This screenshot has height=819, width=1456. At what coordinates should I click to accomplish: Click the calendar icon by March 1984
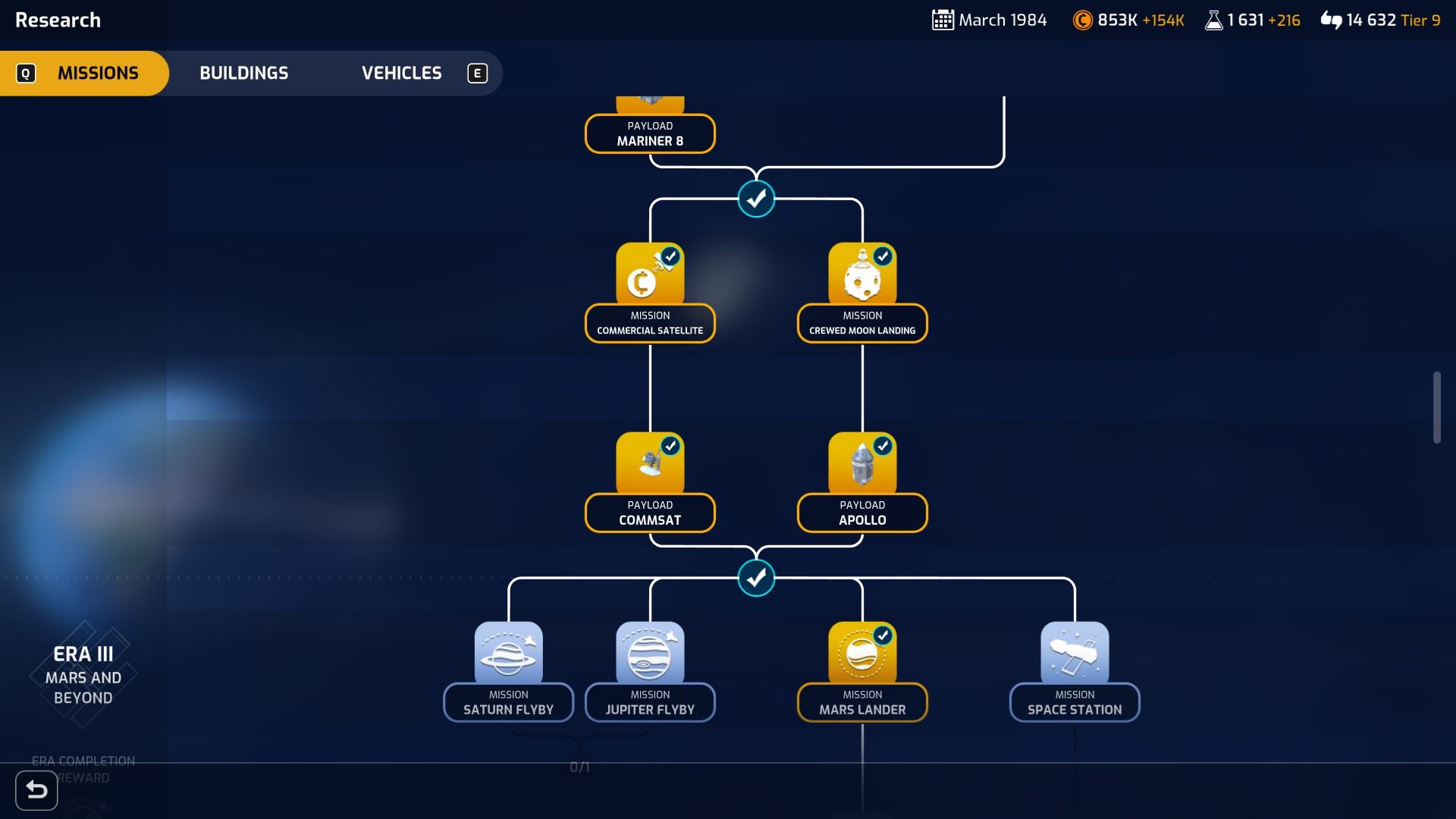tap(942, 20)
